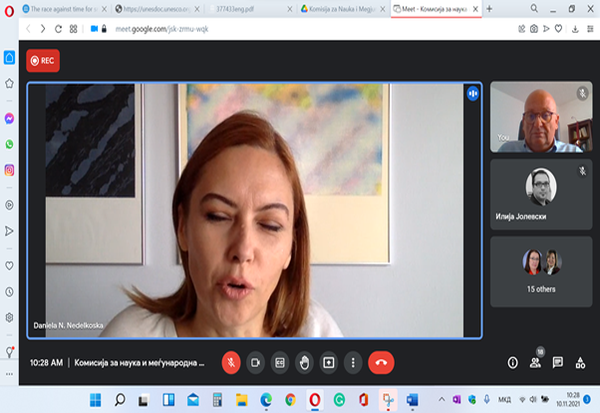Click the red REC recording indicator
This screenshot has height=413, width=600.
click(43, 61)
